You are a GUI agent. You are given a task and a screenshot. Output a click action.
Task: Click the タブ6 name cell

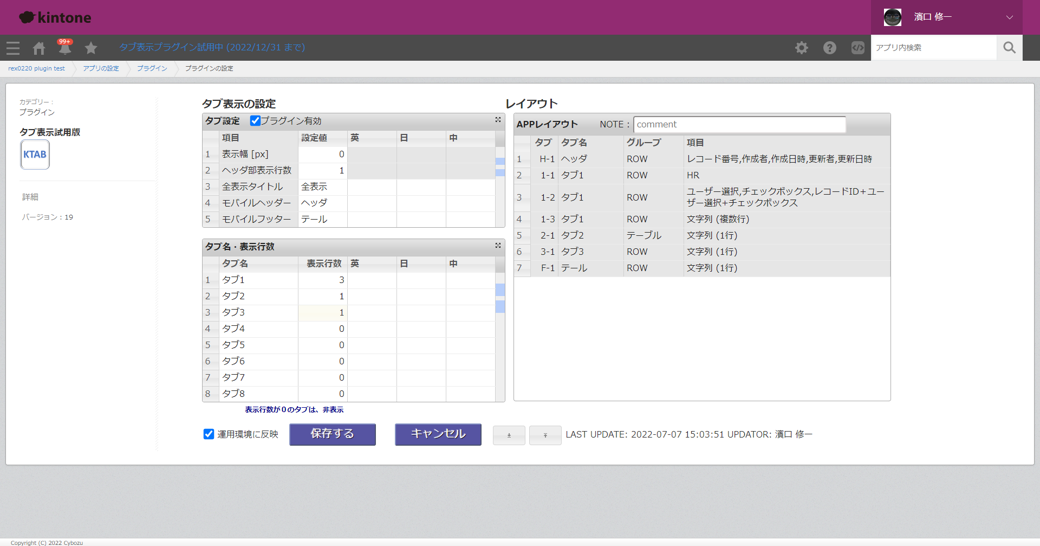click(x=258, y=361)
